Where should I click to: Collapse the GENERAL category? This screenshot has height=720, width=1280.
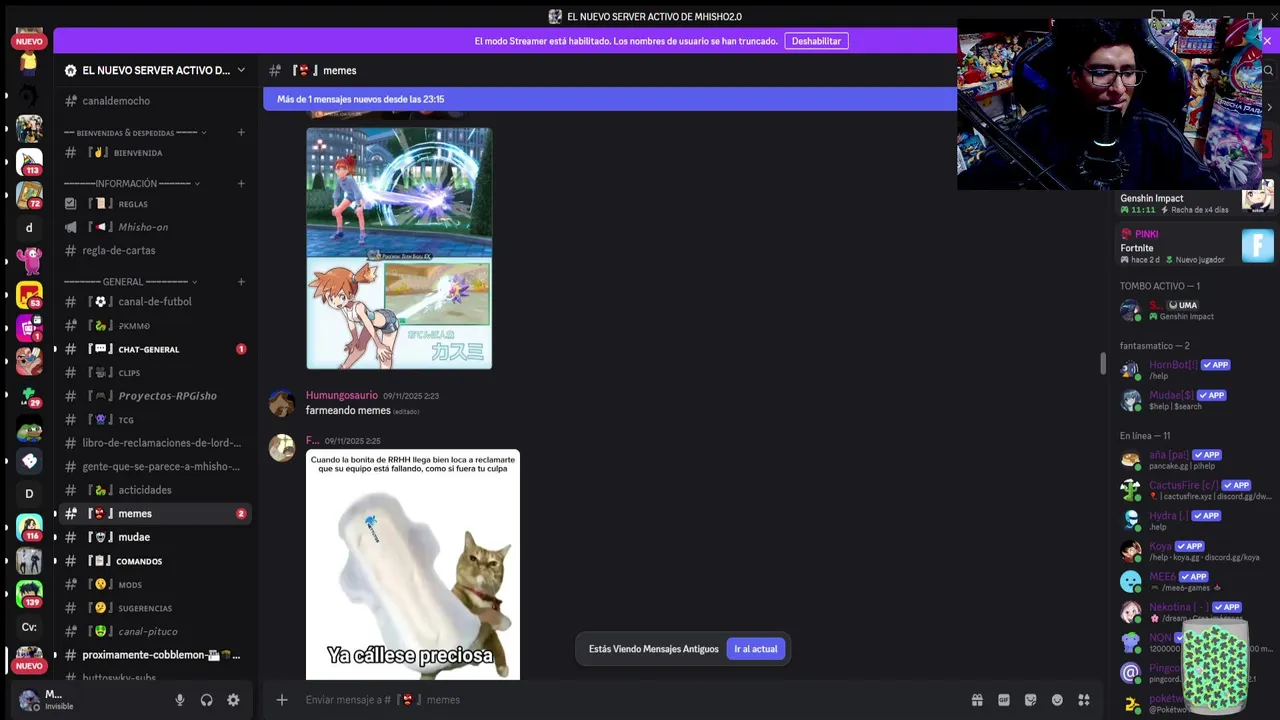(131, 282)
